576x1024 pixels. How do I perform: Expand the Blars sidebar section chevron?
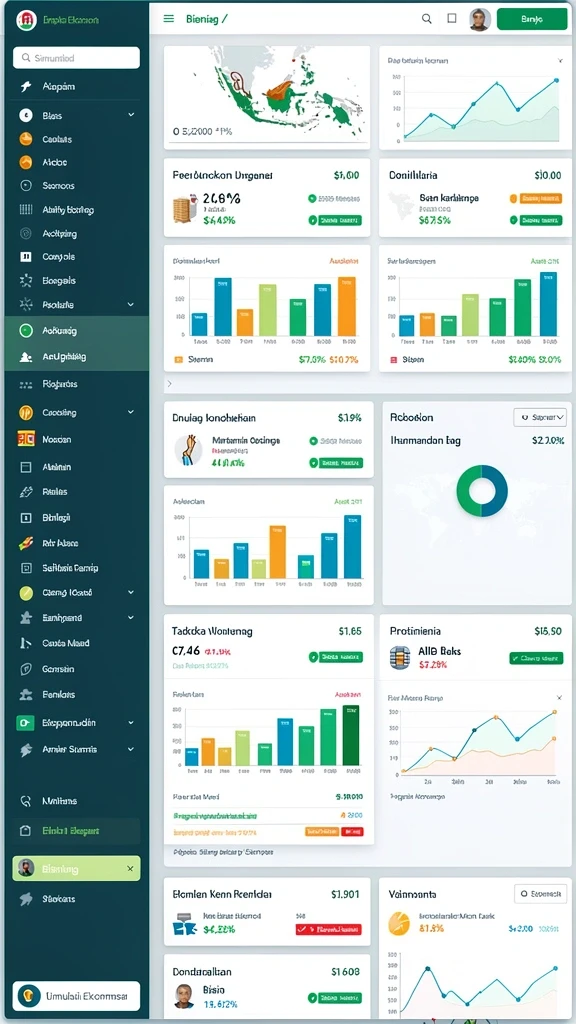point(131,115)
